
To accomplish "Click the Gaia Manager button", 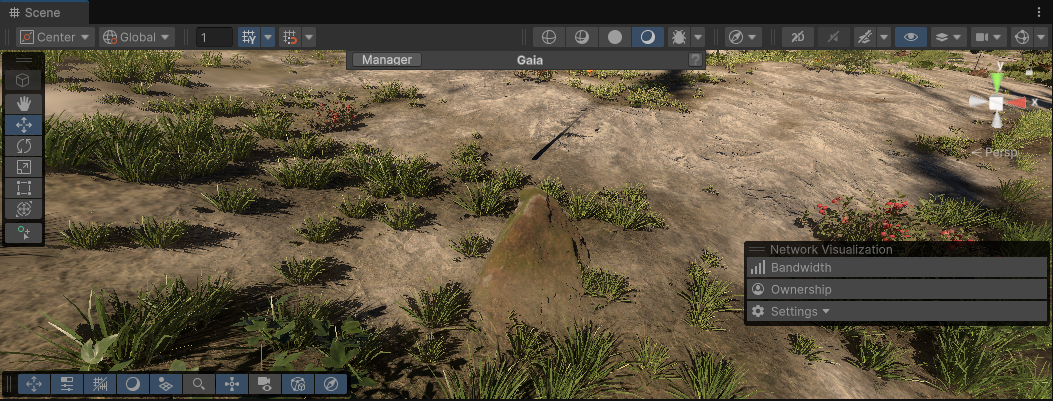I will pyautogui.click(x=387, y=60).
